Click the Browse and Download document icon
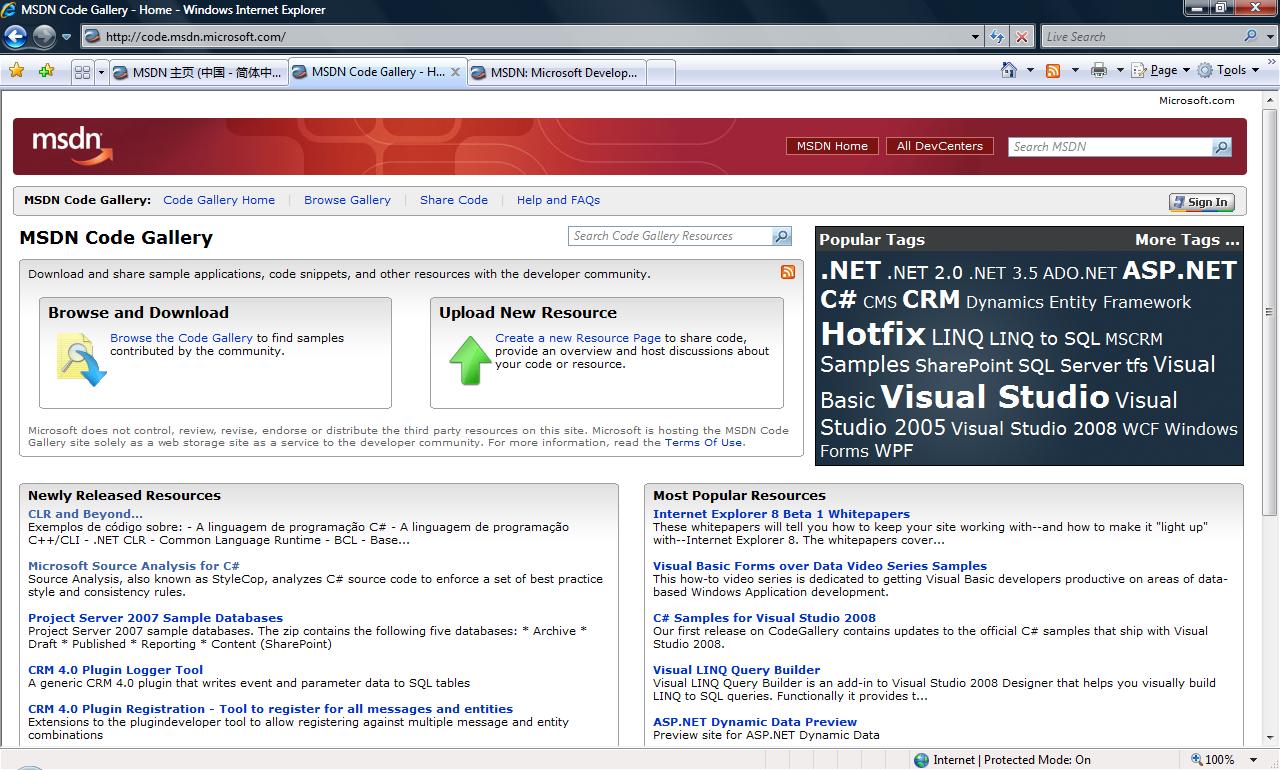The image size is (1280, 770). point(80,360)
